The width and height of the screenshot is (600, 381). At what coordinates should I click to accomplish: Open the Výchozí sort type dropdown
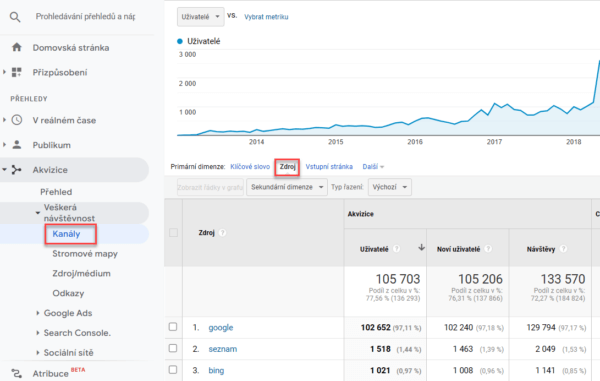[390, 187]
